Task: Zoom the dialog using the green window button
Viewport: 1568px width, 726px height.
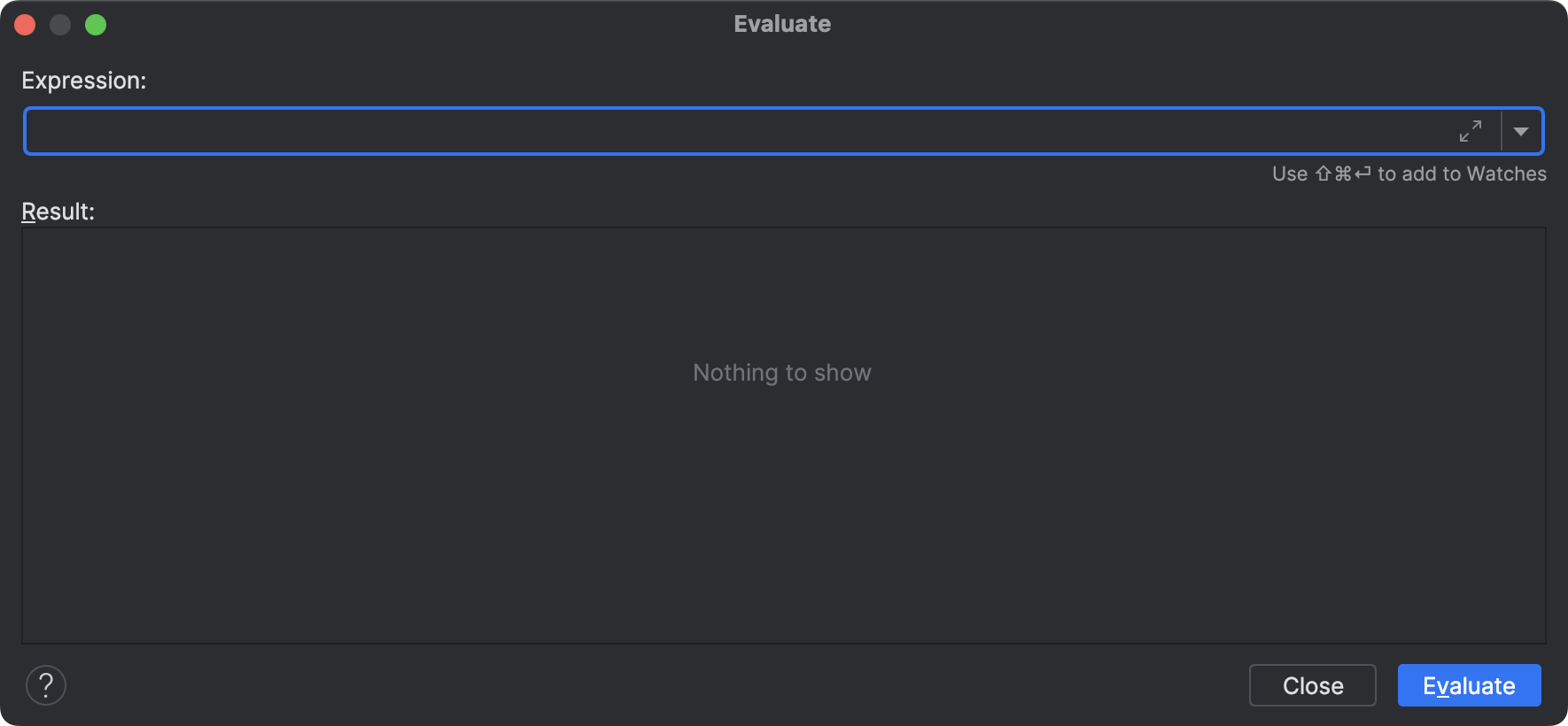Action: (96, 25)
